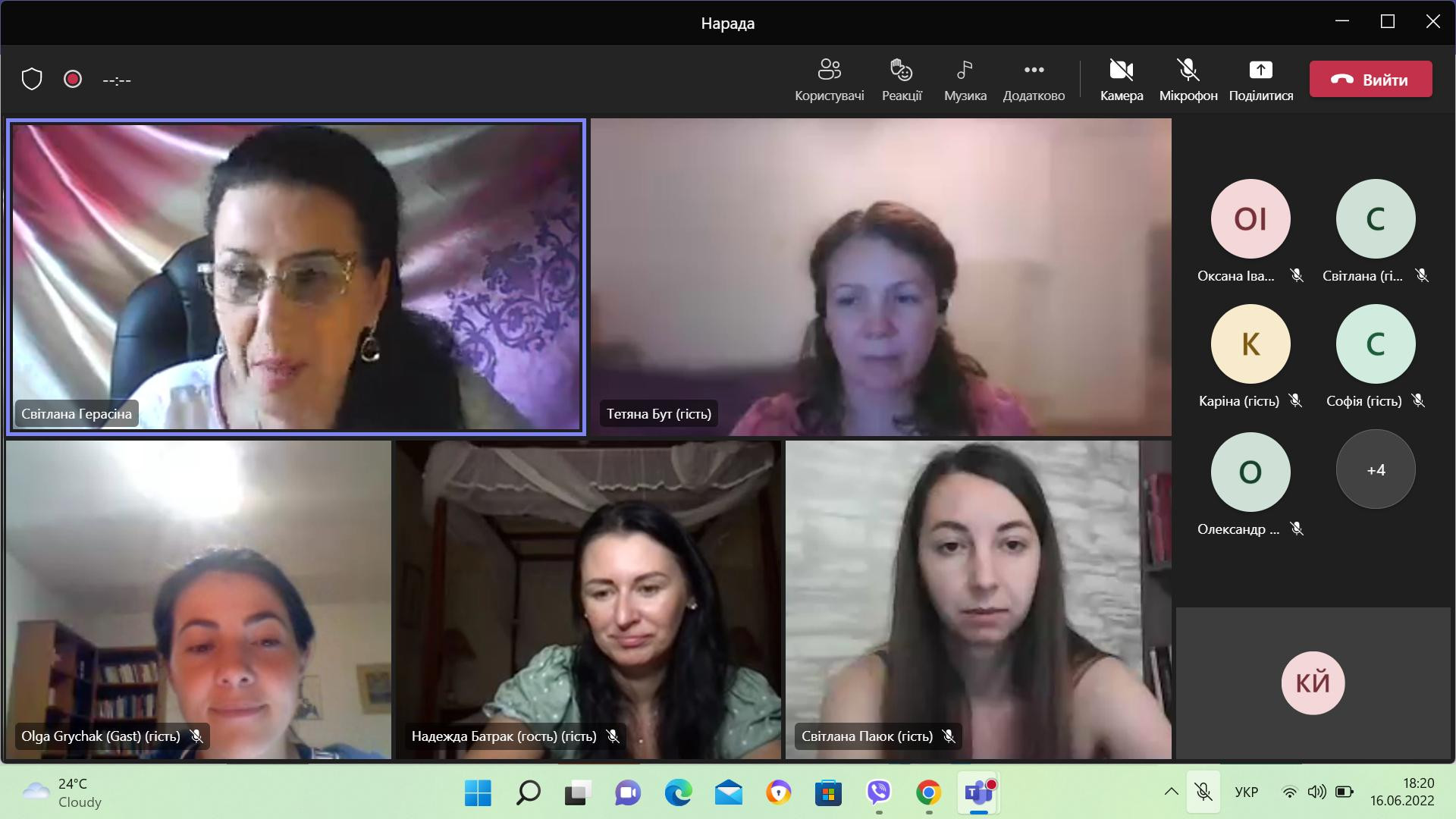Click the shield security icon

32,79
